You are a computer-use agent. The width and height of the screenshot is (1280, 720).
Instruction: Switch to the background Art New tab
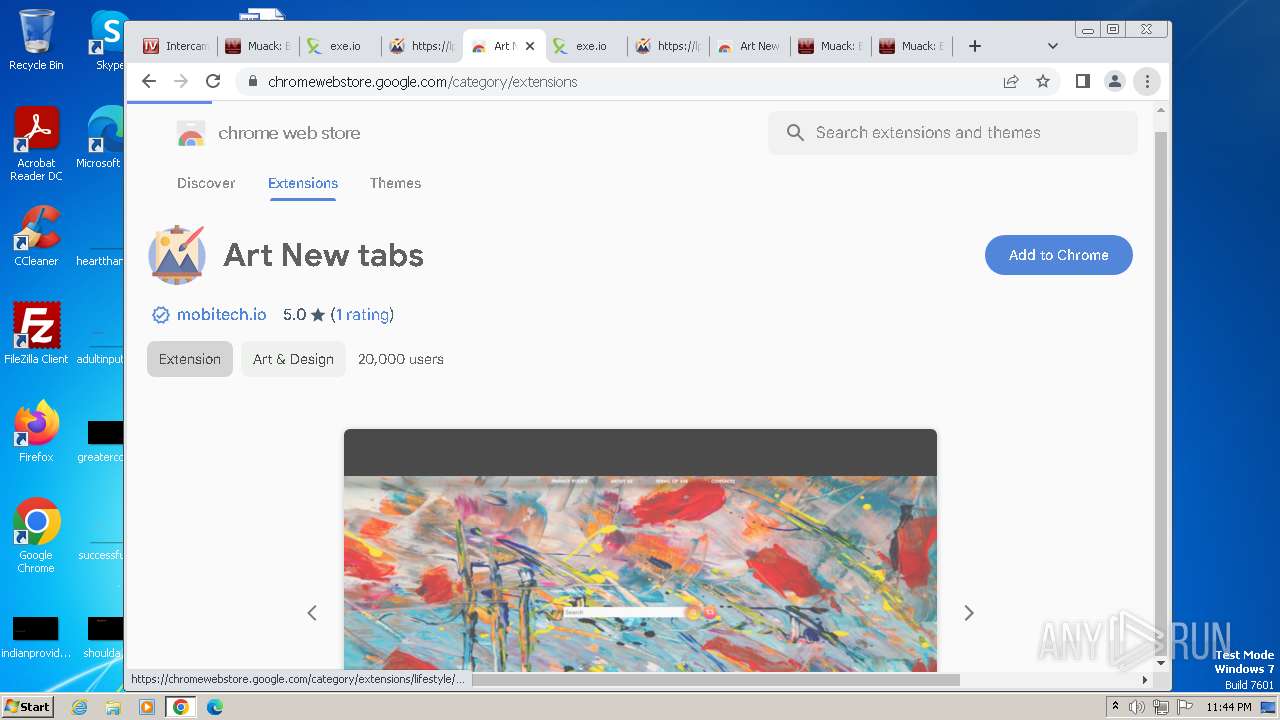click(x=750, y=46)
